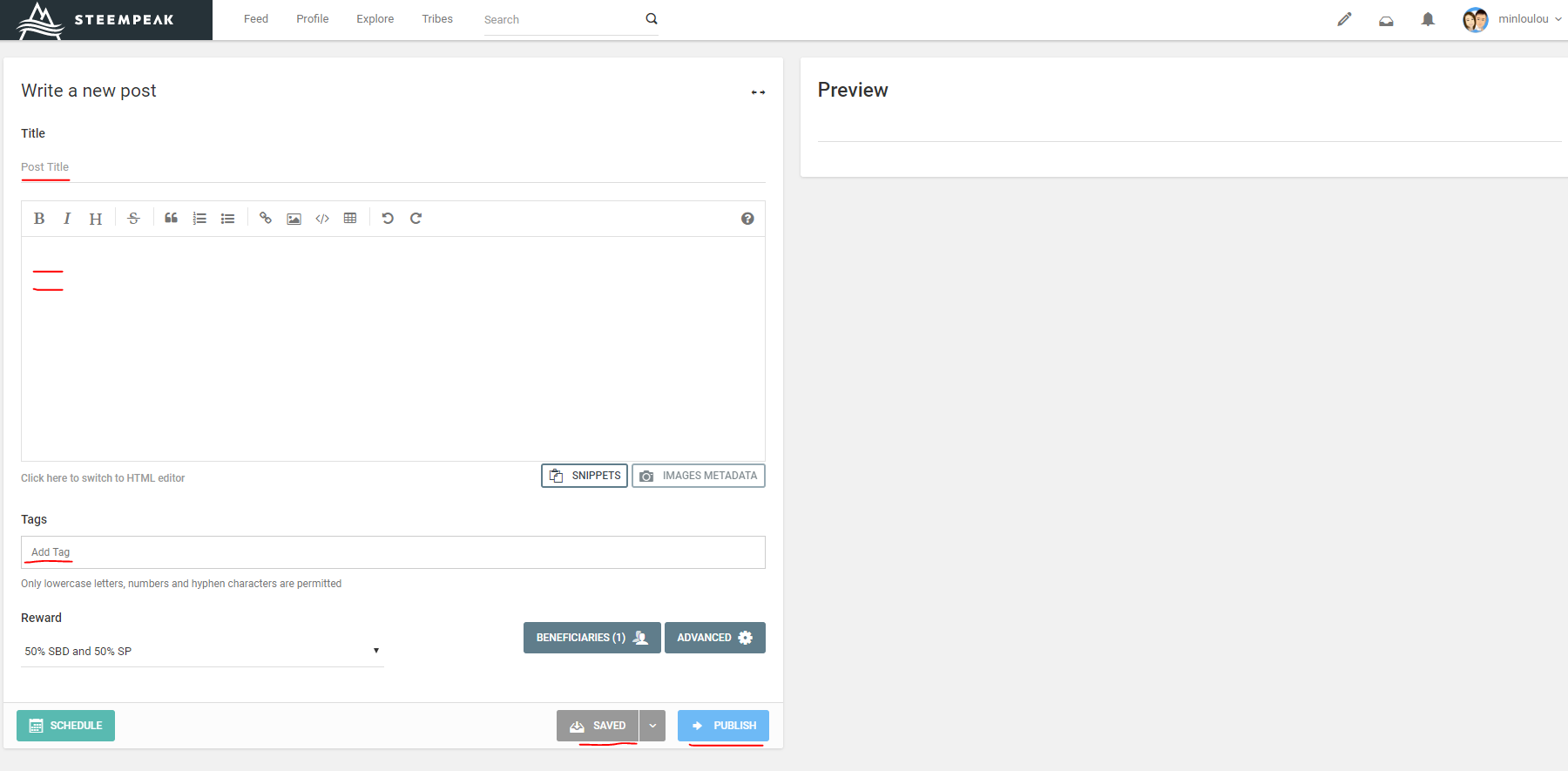Open the Tribes menu item

(x=437, y=19)
